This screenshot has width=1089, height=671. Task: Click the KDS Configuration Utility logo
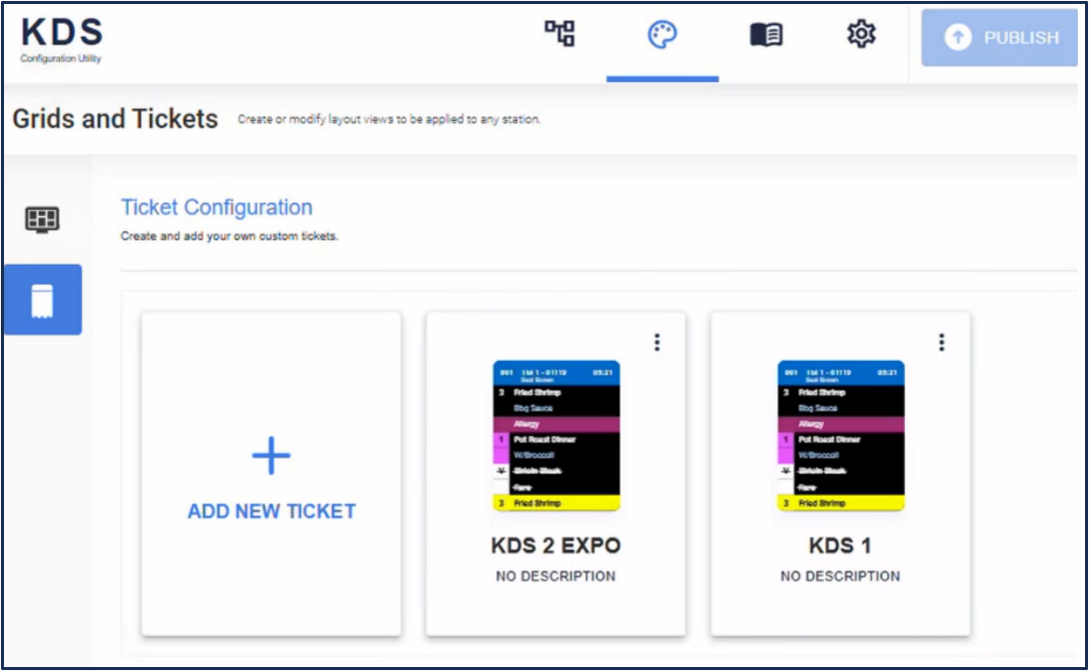(62, 40)
